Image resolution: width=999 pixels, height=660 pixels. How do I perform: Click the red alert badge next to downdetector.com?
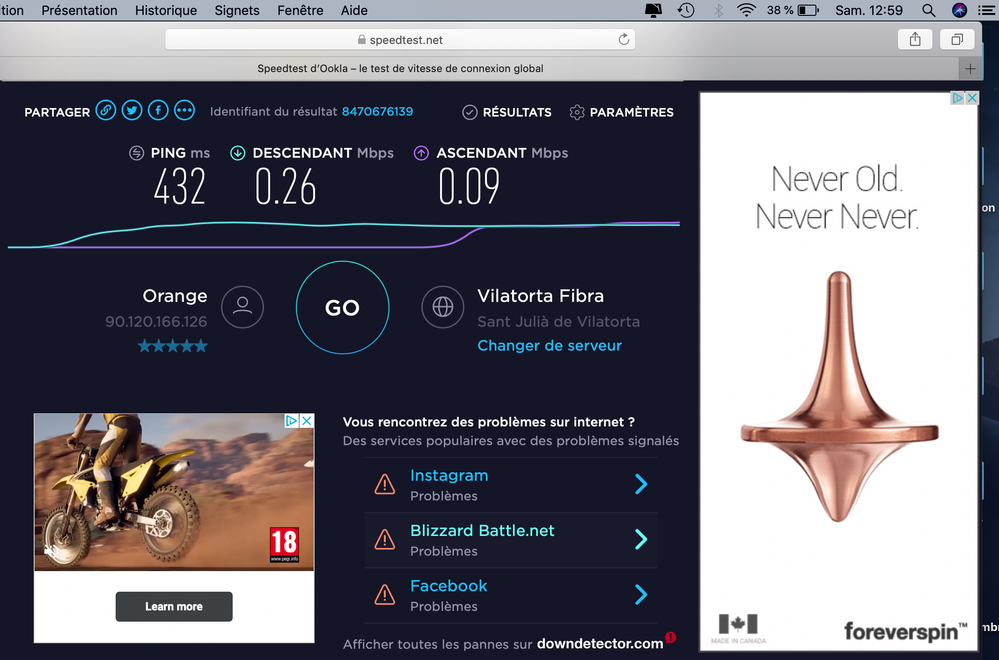[671, 636]
